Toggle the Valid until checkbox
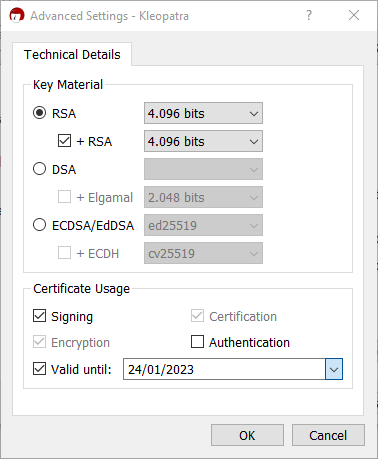The height and width of the screenshot is (459, 378). 39,369
